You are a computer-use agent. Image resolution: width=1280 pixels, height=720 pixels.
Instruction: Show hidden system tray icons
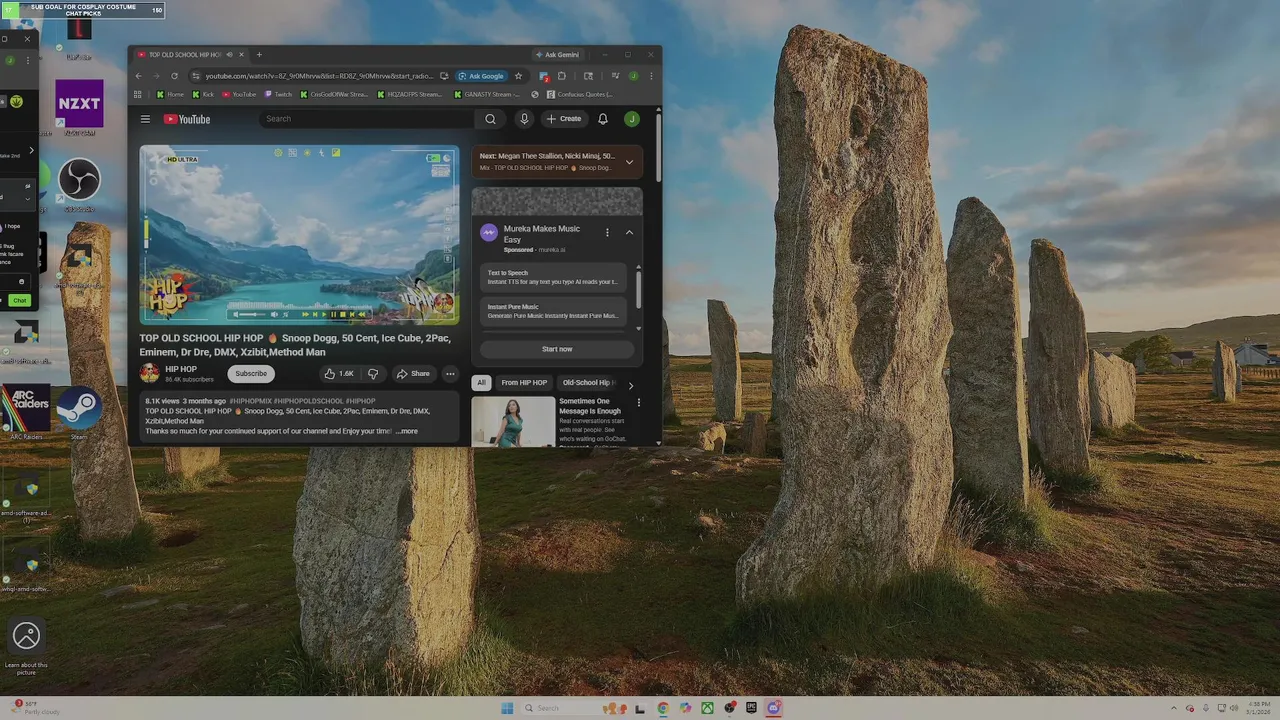pos(1175,708)
